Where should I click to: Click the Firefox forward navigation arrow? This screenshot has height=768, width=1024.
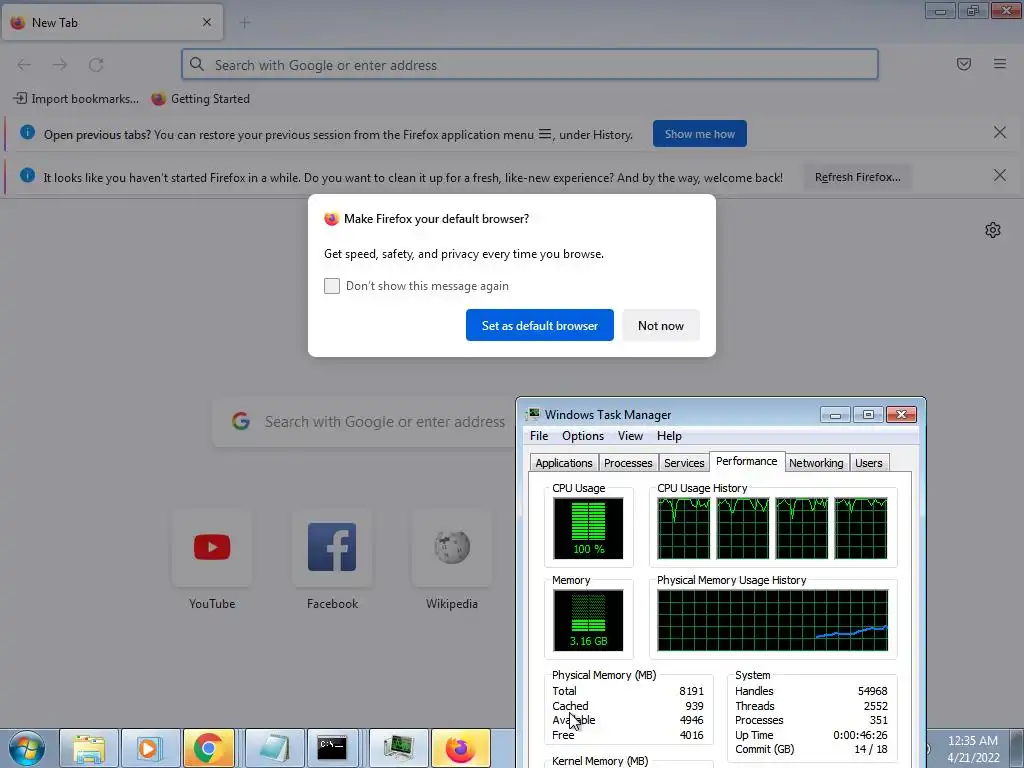[60, 65]
